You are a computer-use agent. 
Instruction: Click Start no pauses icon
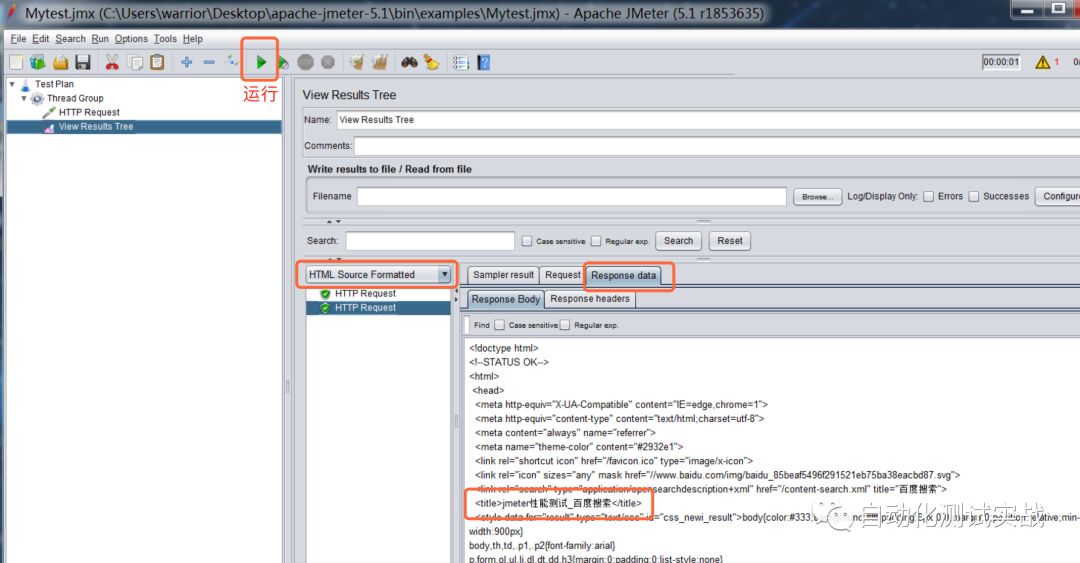(x=282, y=63)
